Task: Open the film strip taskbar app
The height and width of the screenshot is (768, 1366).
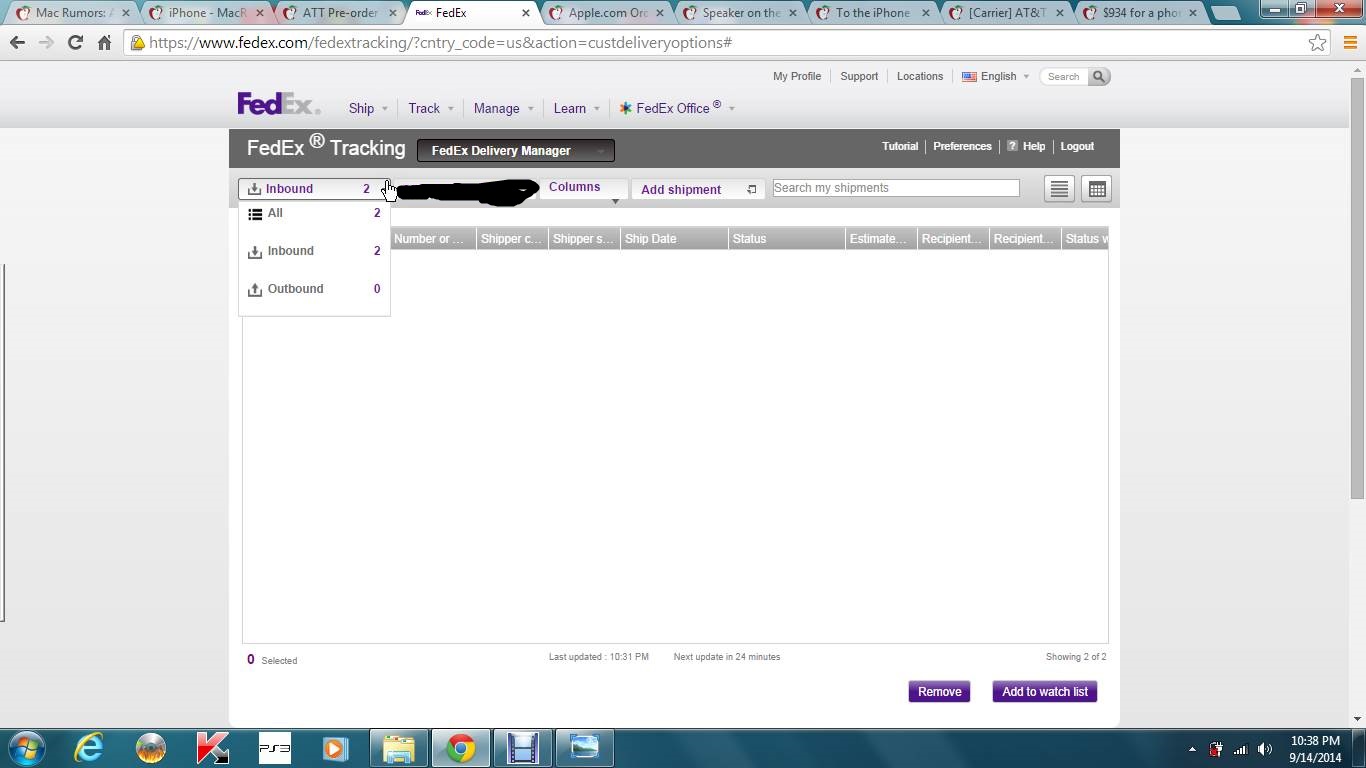Action: coord(522,748)
